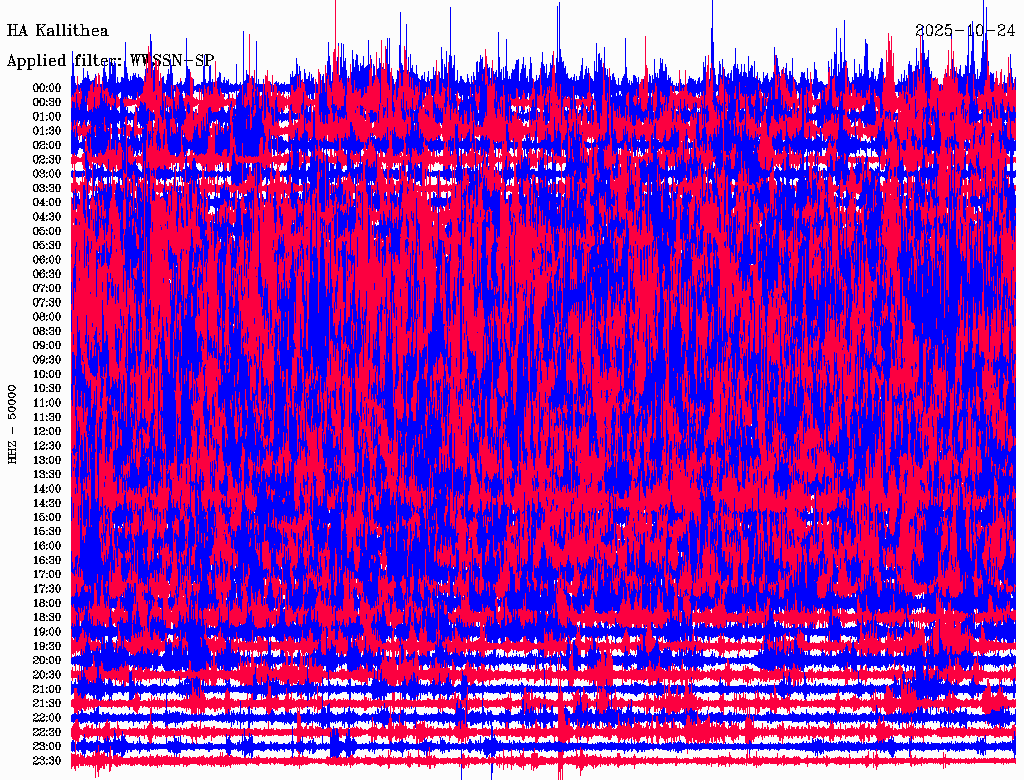
Task: Select the 17:30 time label
Action: pyautogui.click(x=47, y=589)
